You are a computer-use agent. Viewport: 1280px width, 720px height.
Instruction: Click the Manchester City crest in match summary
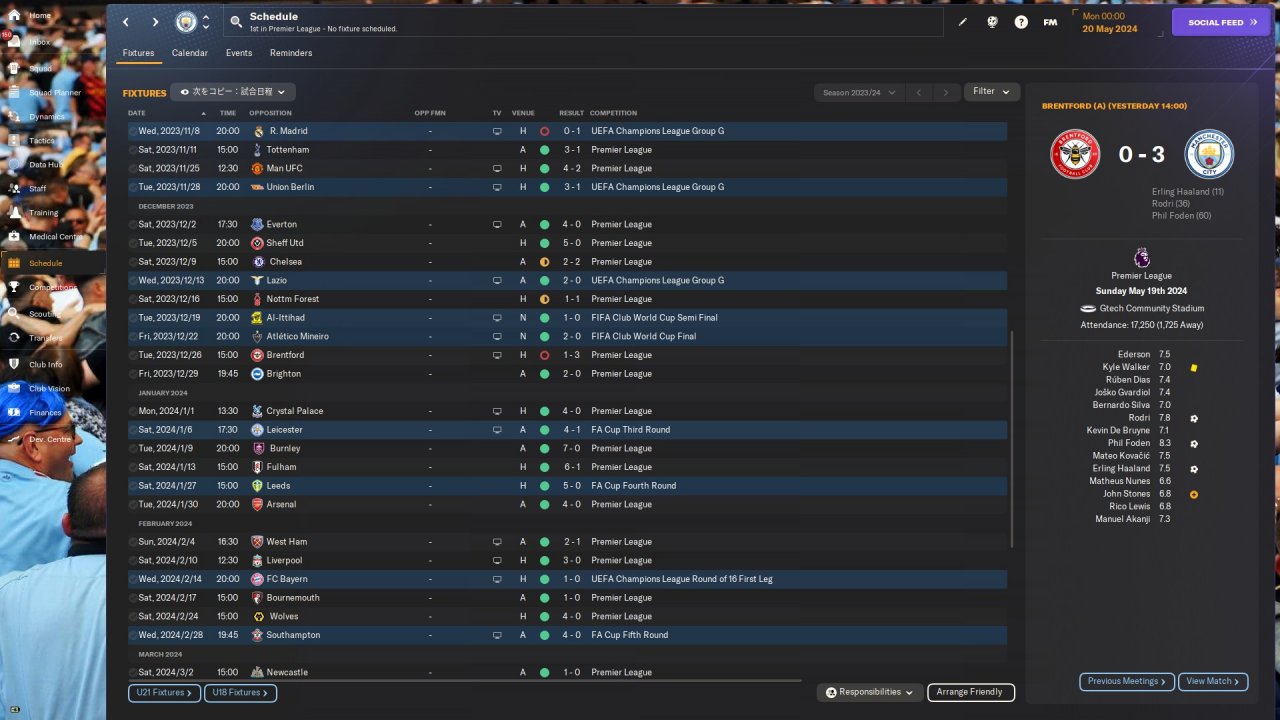tap(1209, 155)
